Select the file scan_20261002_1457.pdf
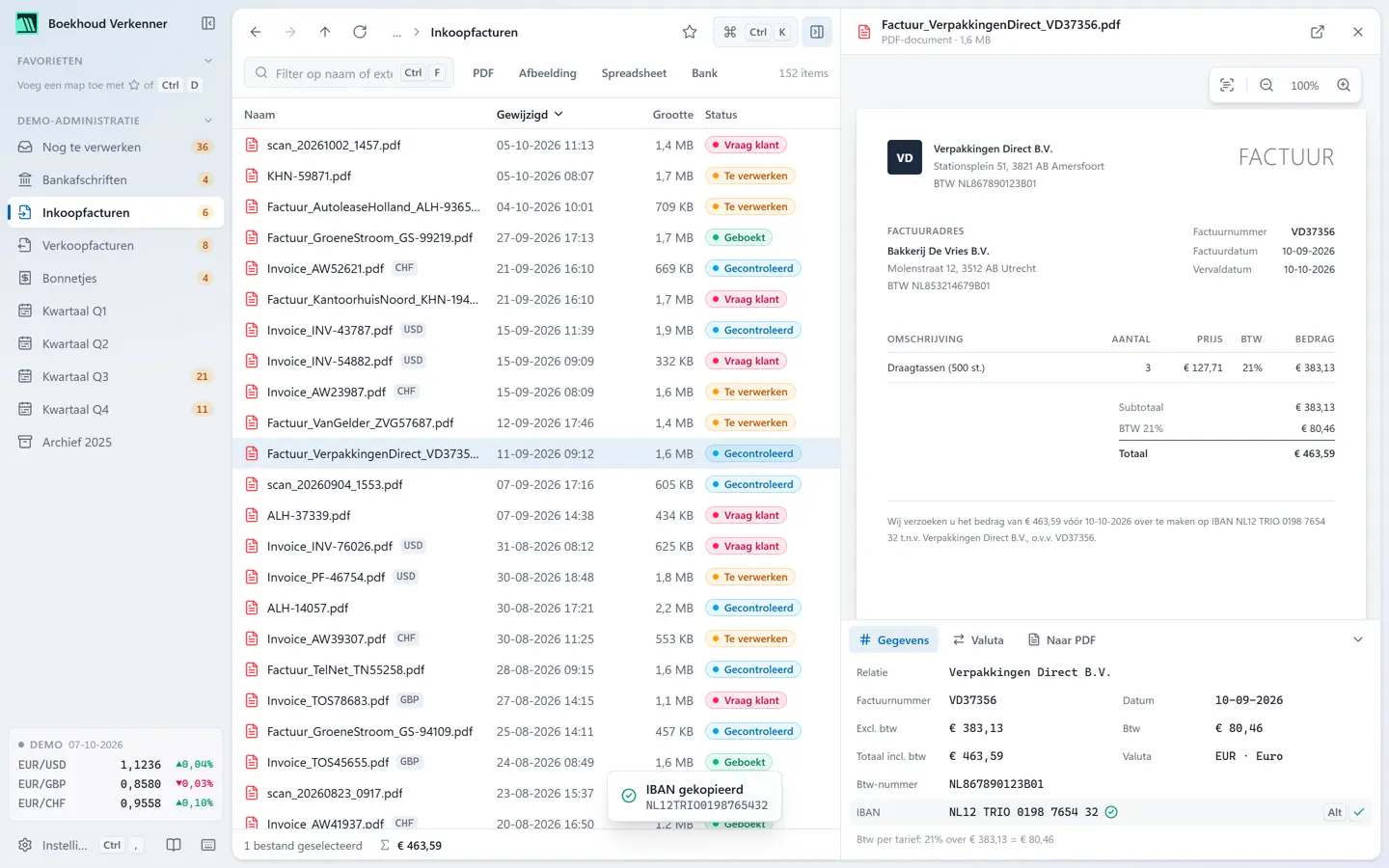 (536, 145)
